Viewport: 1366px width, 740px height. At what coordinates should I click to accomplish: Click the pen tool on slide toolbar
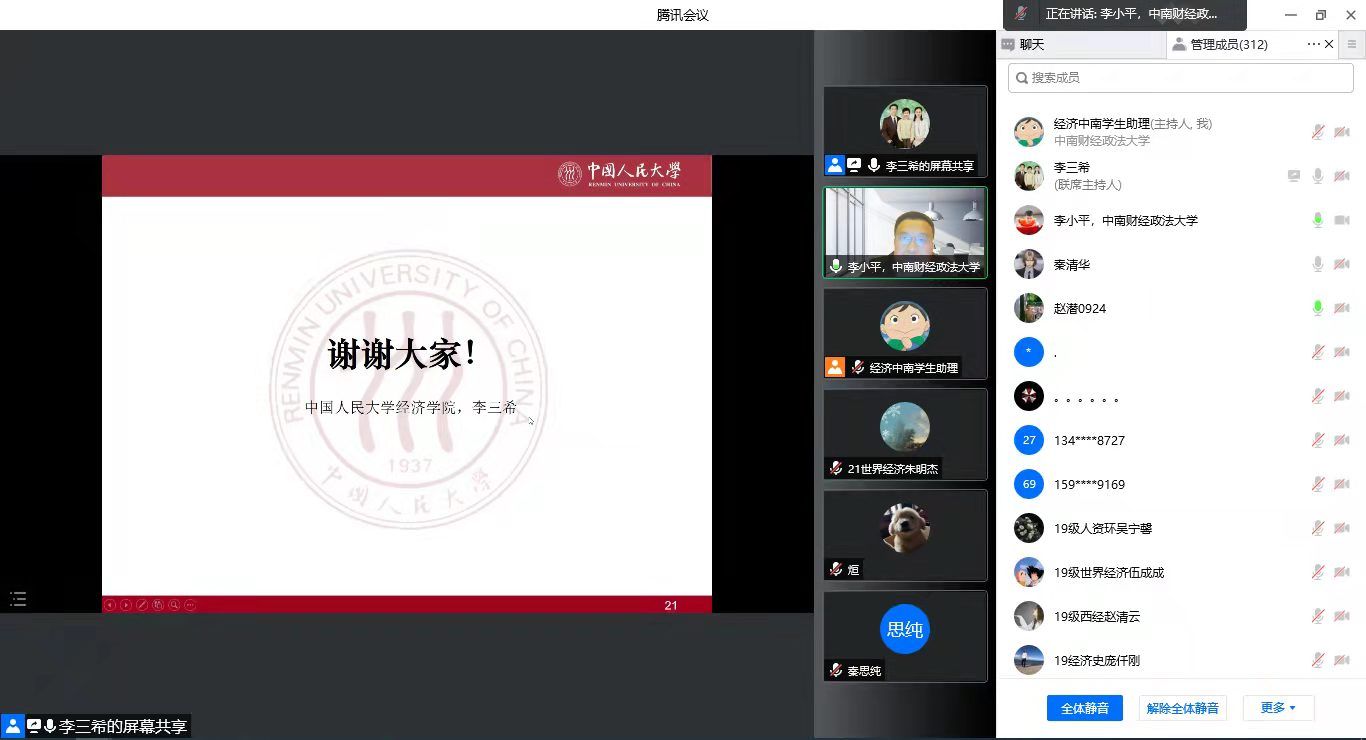pos(142,605)
